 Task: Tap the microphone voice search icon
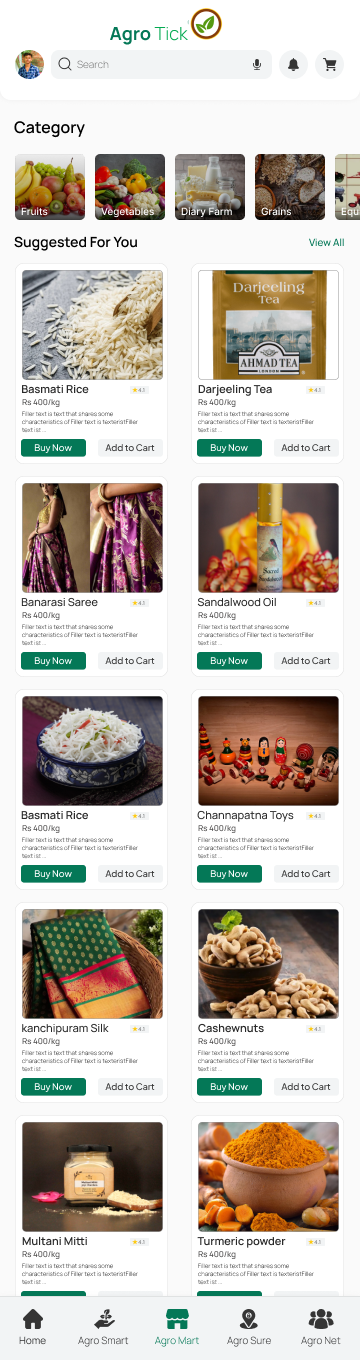(x=257, y=64)
